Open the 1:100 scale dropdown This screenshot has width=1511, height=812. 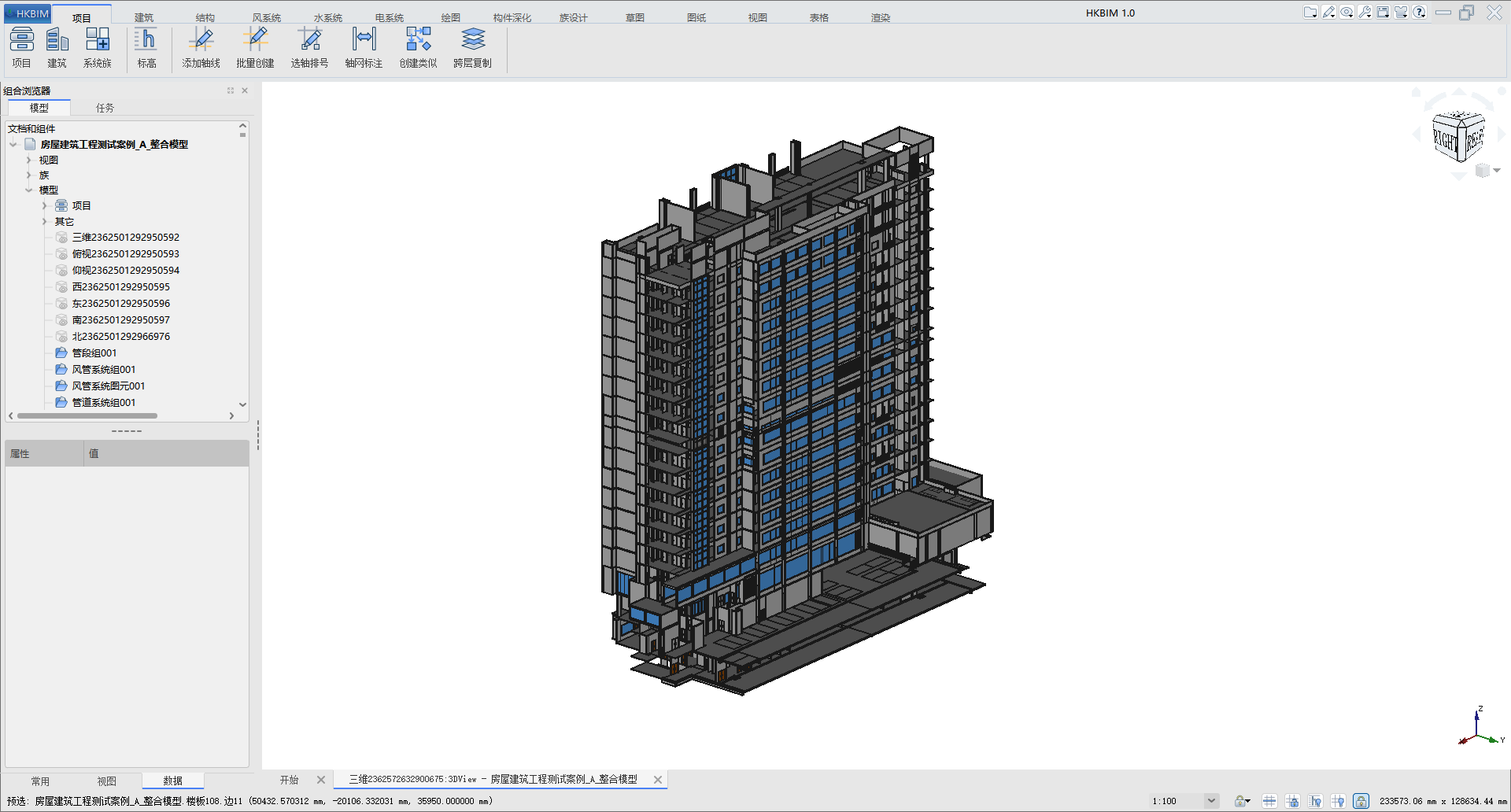click(x=1211, y=801)
